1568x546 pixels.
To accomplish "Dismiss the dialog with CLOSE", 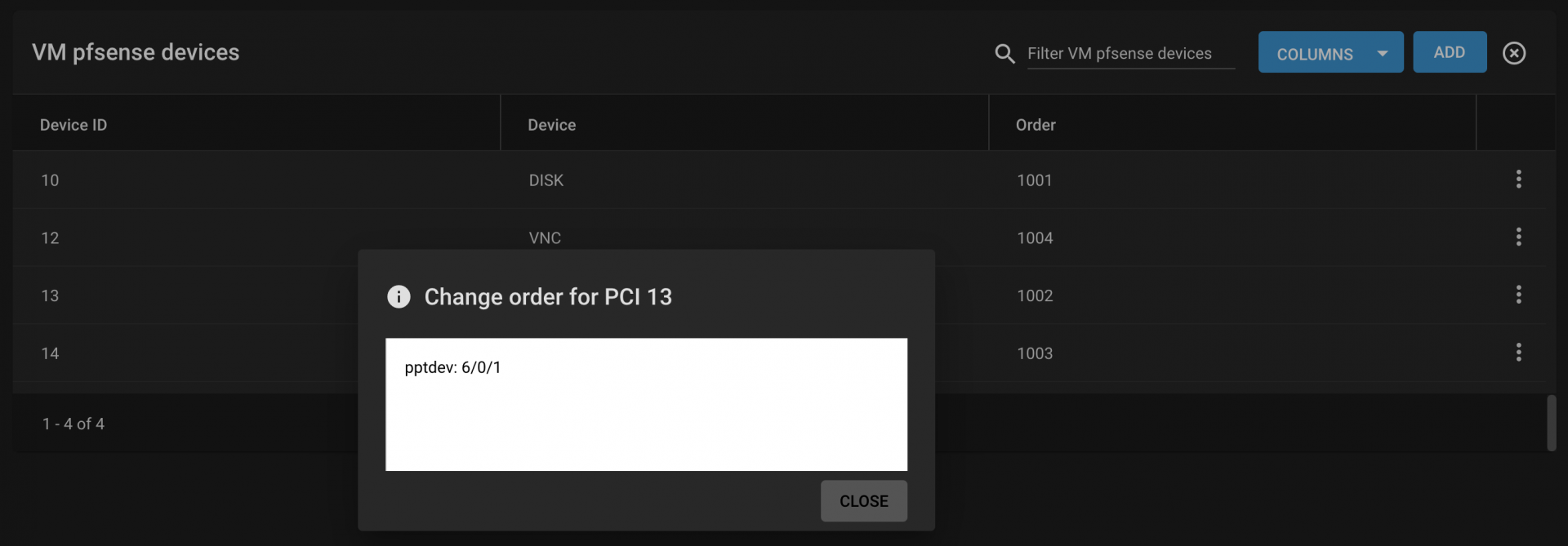I will tap(863, 501).
